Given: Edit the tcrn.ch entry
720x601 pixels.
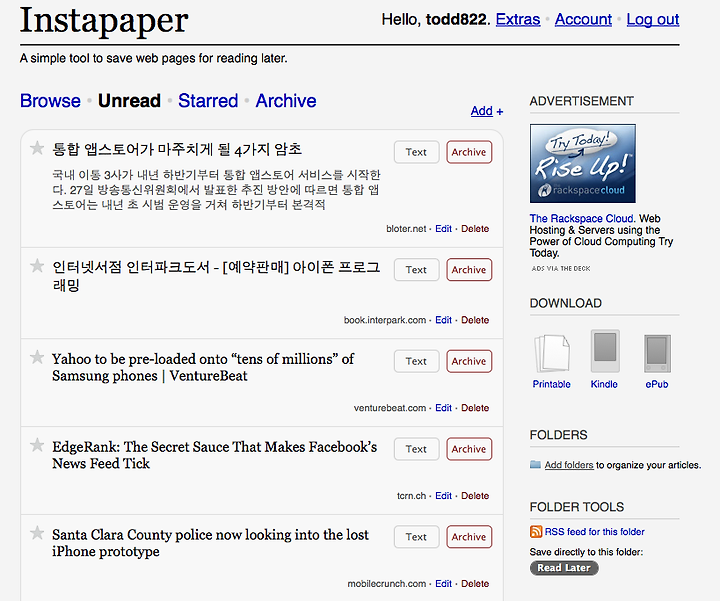Looking at the screenshot, I should 443,496.
